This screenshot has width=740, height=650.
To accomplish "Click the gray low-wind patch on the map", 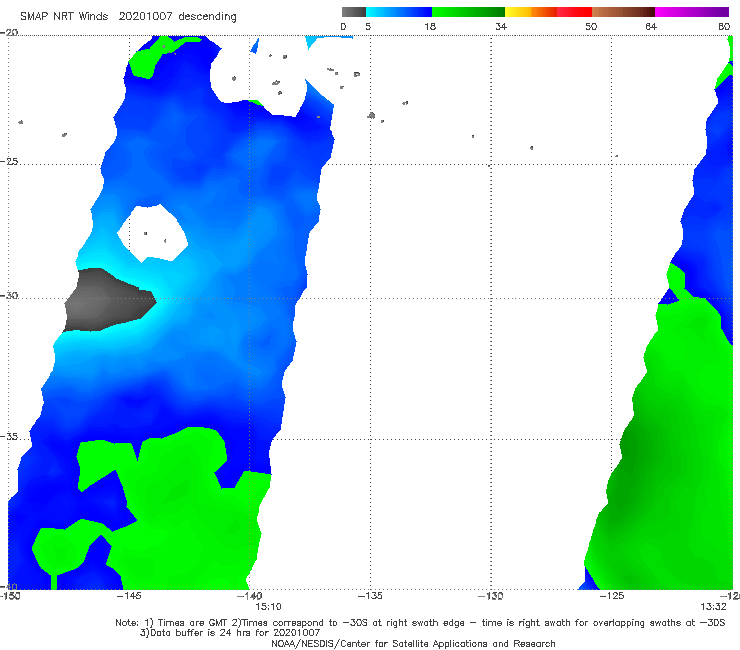I will (x=106, y=301).
